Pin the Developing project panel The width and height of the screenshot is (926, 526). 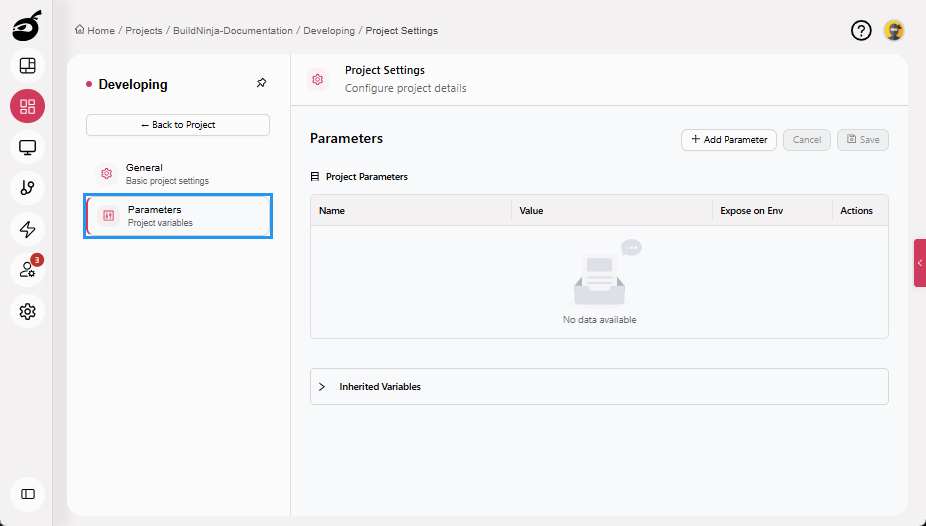262,83
